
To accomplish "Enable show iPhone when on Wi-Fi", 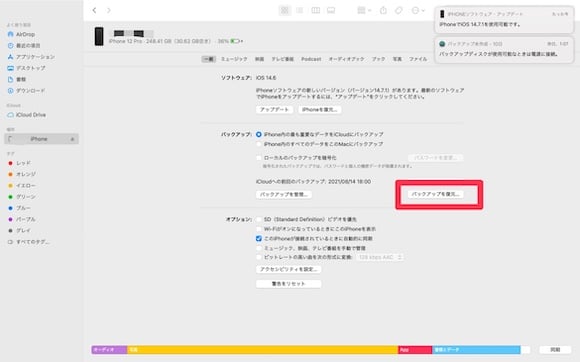I will 259,229.
